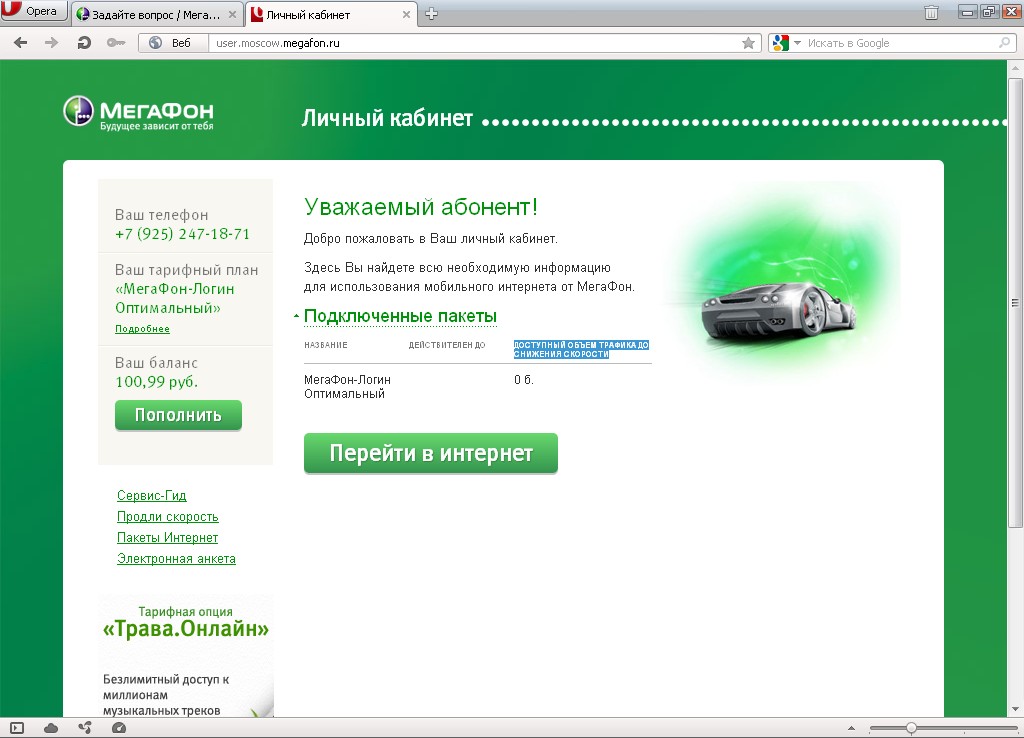The height and width of the screenshot is (738, 1024).
Task: Toggle the panels button in status bar
Action: [18, 728]
